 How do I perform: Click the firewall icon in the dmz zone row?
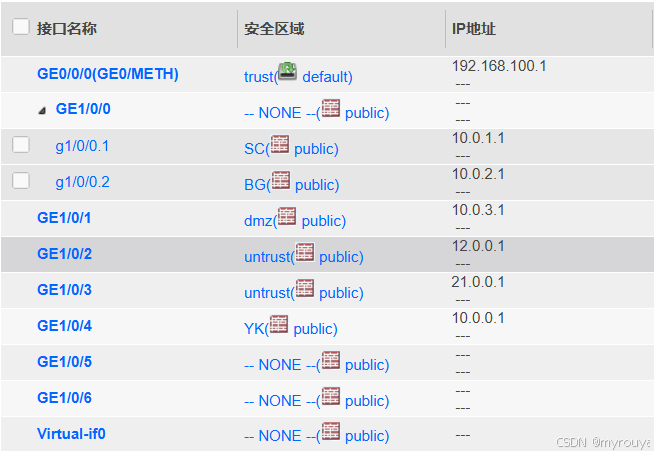tap(287, 216)
